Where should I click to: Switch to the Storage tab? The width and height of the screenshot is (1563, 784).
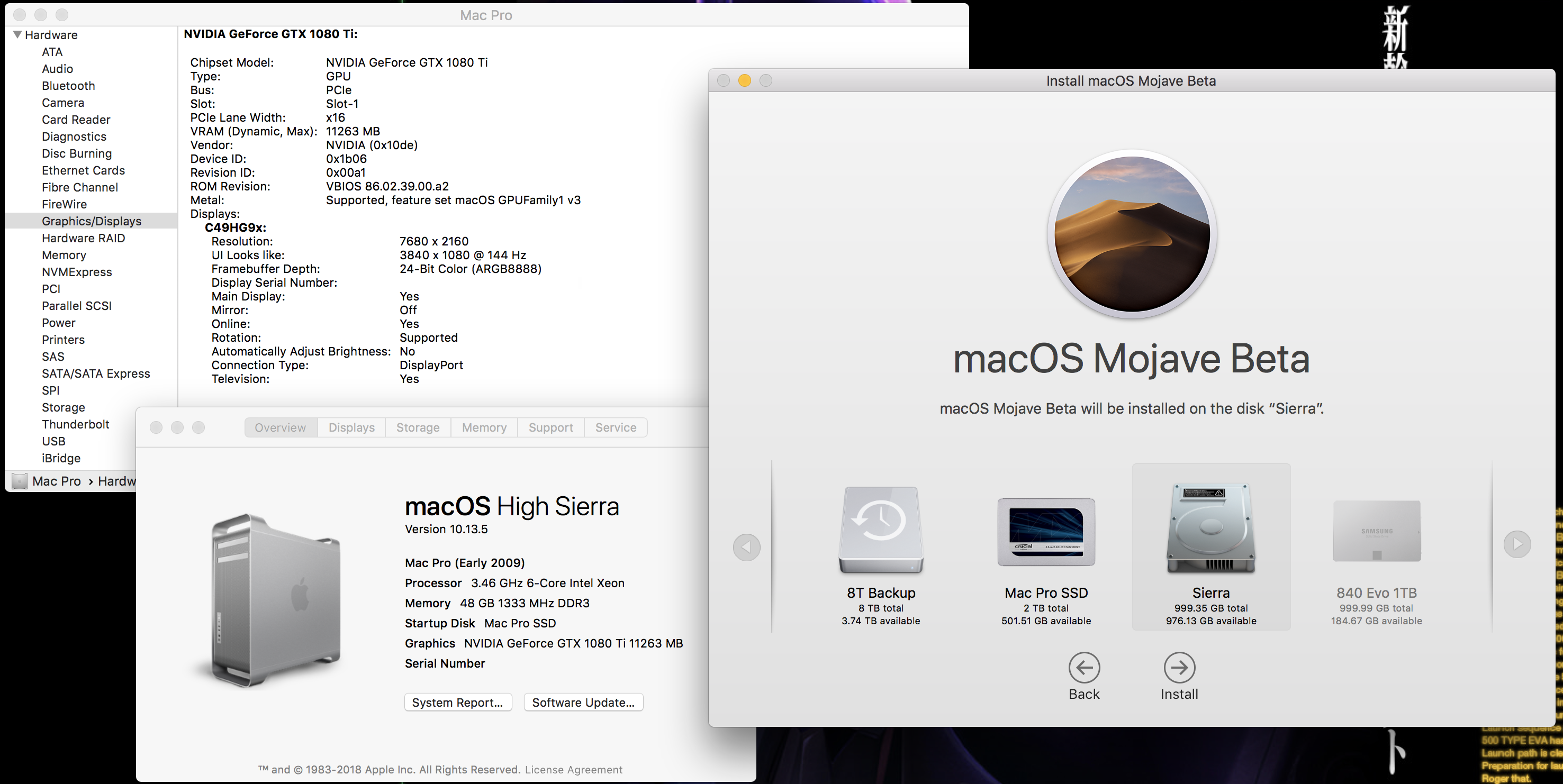coord(418,427)
